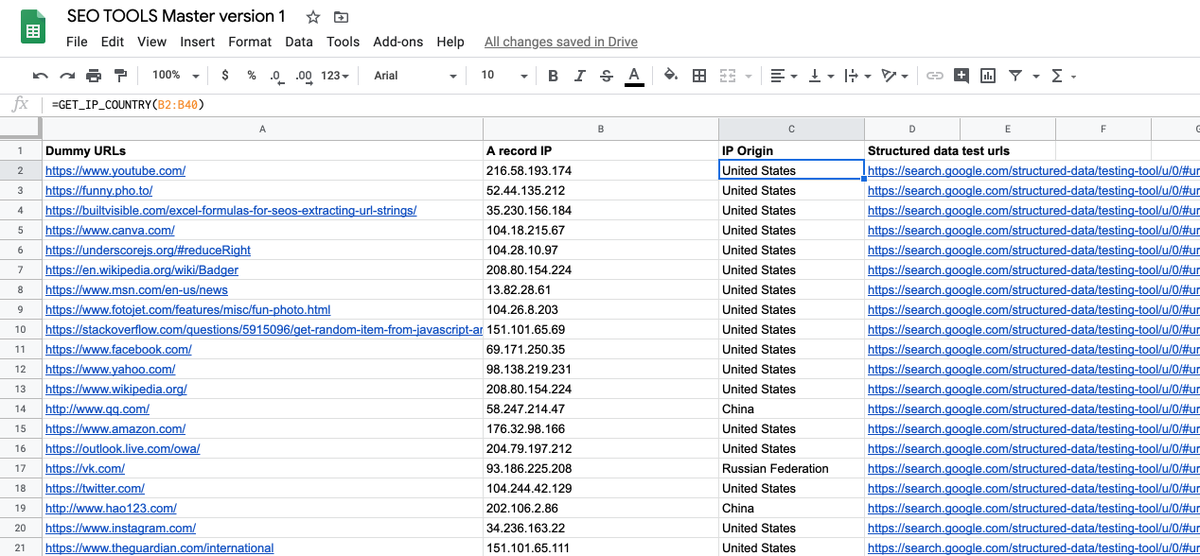Open the canva.com link

click(110, 230)
